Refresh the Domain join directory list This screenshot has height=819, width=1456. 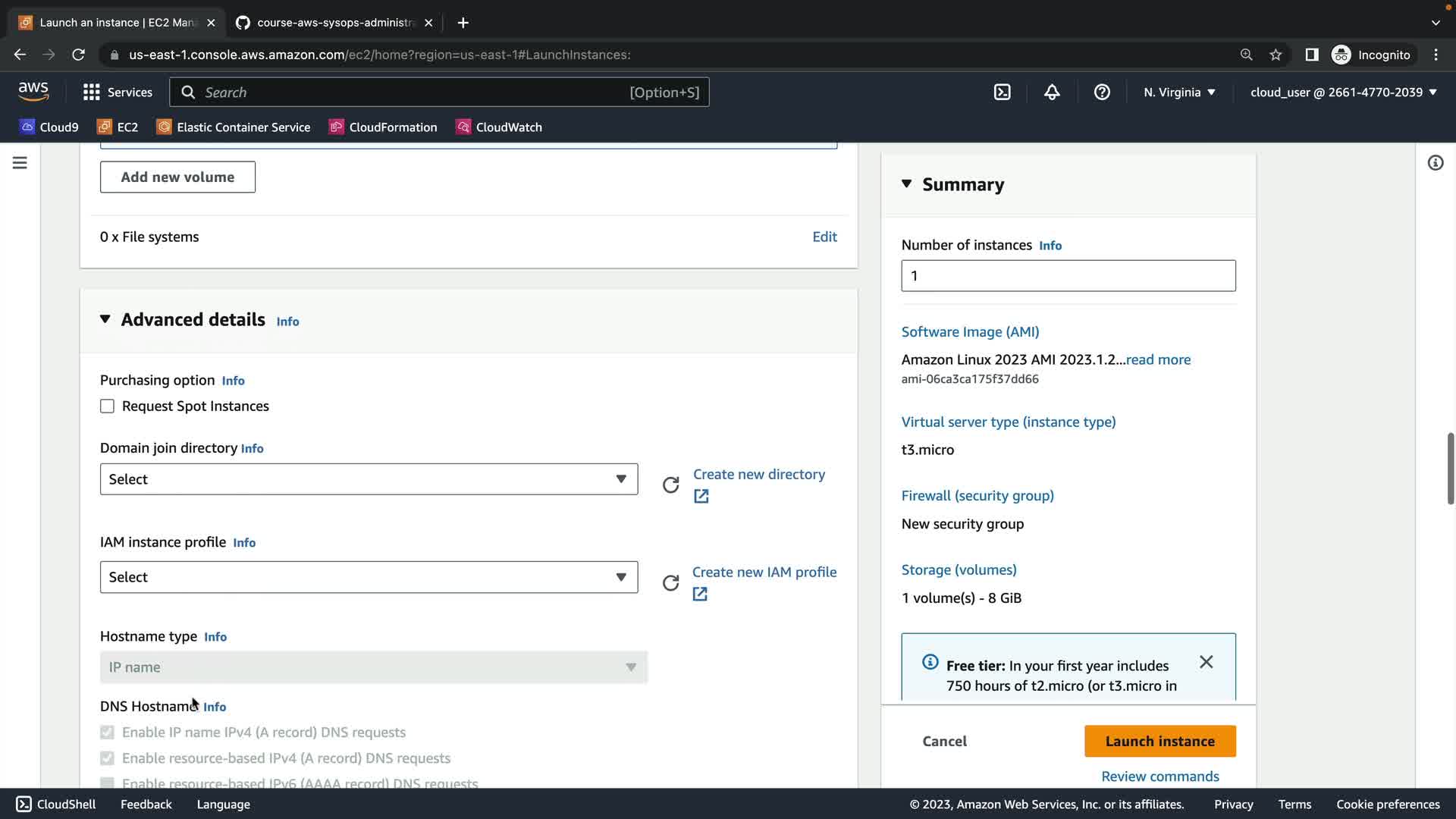pyautogui.click(x=670, y=485)
